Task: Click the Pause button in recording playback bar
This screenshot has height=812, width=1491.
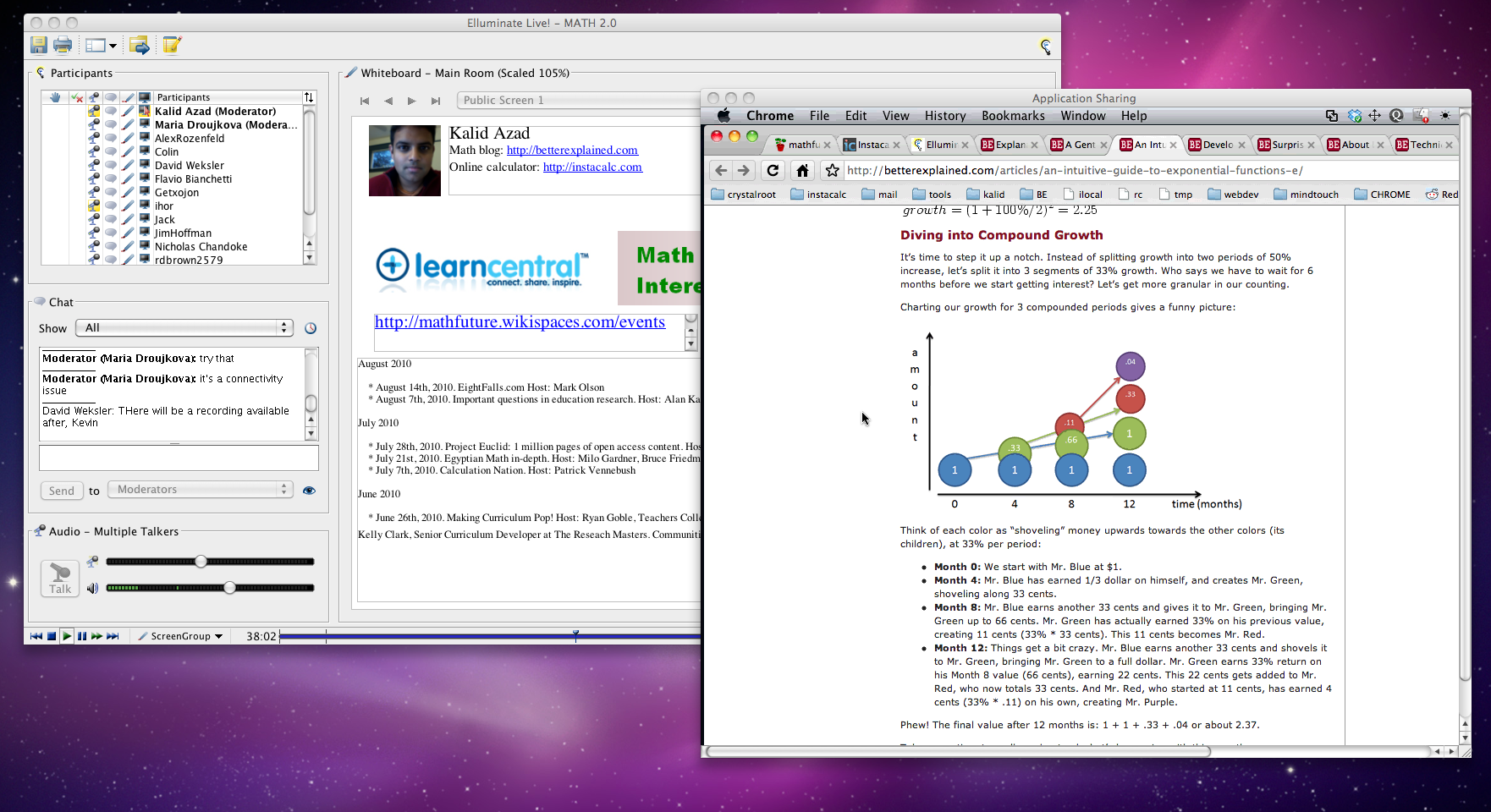Action: [x=82, y=636]
